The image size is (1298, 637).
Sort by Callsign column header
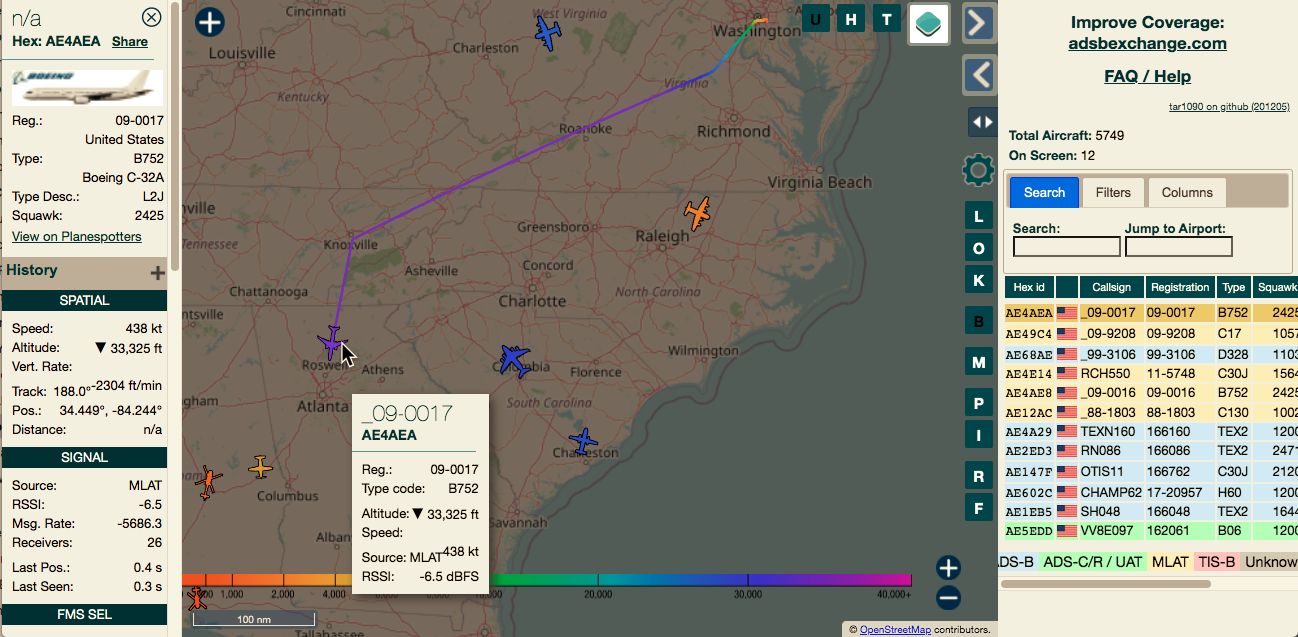1111,287
